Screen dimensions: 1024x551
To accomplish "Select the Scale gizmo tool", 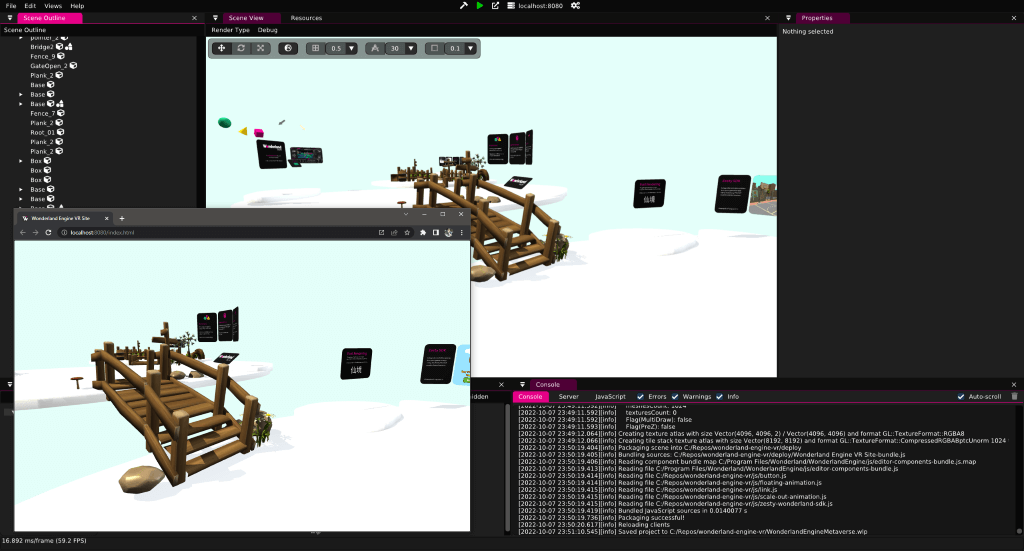I will [261, 48].
